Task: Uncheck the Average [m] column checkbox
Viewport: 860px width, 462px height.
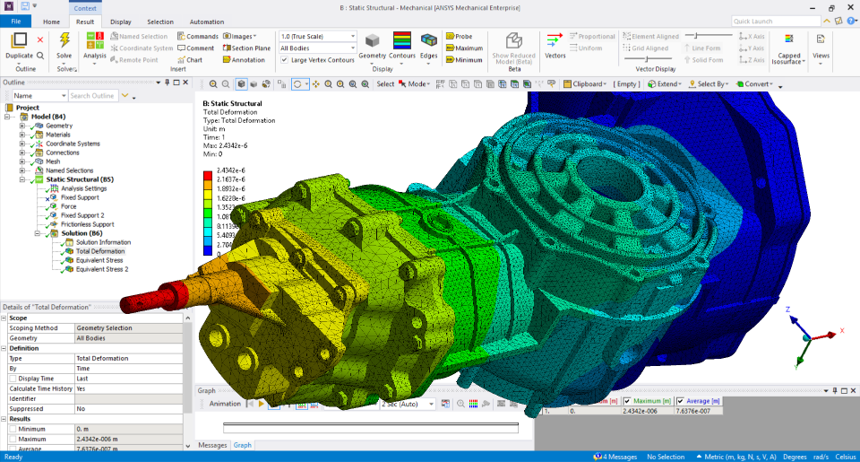Action: tap(682, 401)
